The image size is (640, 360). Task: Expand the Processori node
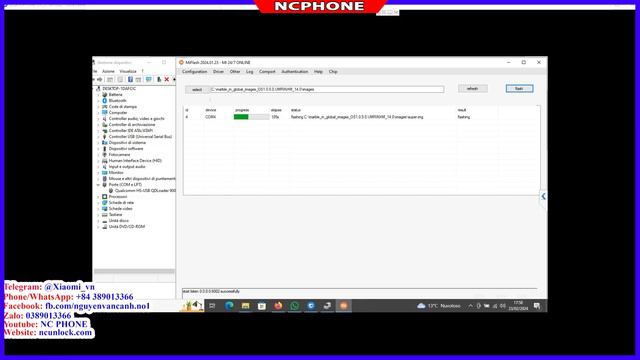click(x=98, y=197)
